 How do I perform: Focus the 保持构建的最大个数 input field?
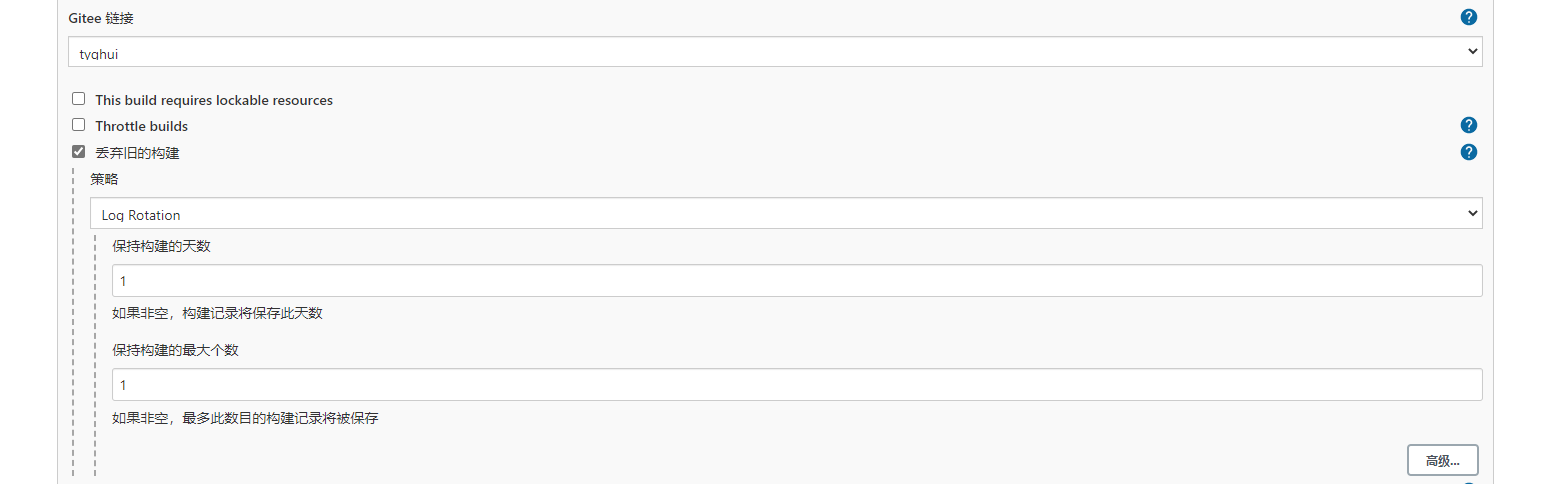797,385
